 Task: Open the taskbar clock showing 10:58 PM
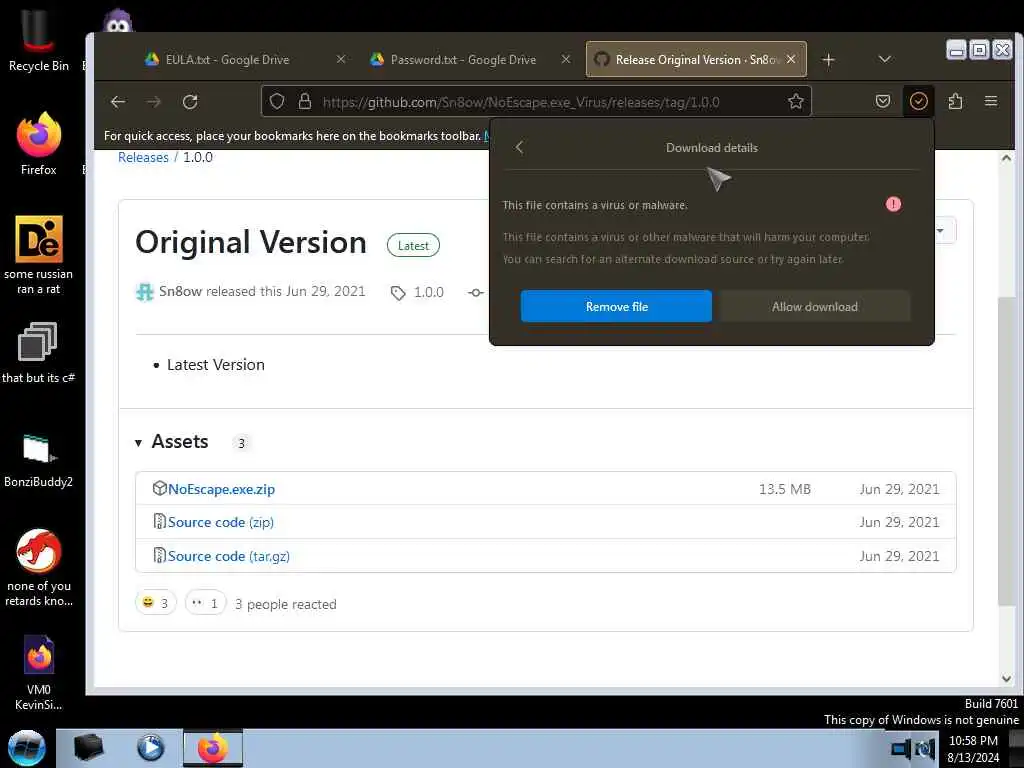pos(973,749)
